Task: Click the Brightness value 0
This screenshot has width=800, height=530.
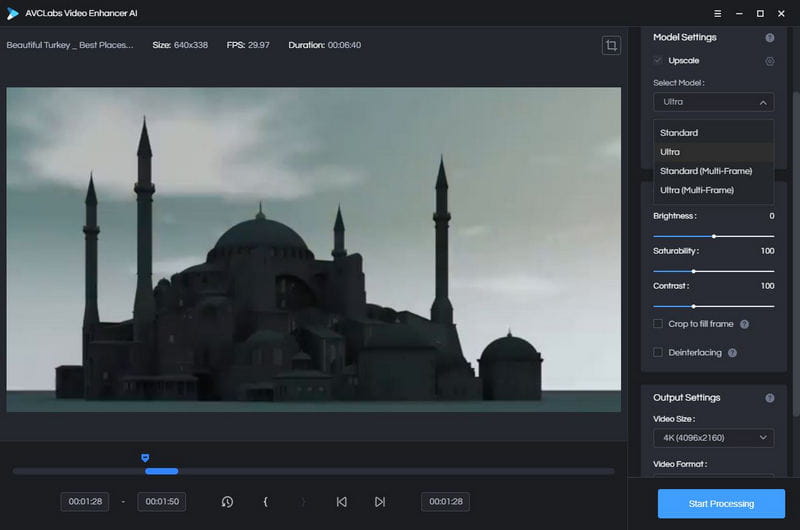Action: point(771,216)
